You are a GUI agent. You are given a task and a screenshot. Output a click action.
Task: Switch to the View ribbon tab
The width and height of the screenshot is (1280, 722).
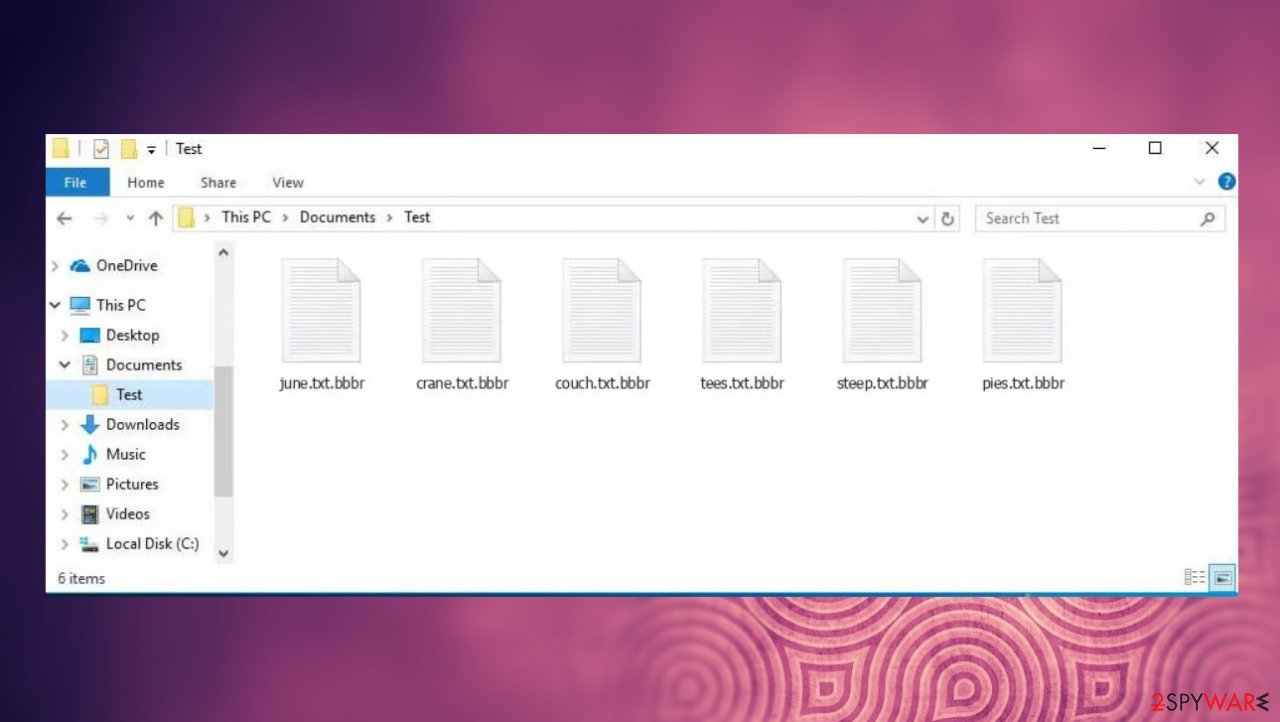point(287,182)
